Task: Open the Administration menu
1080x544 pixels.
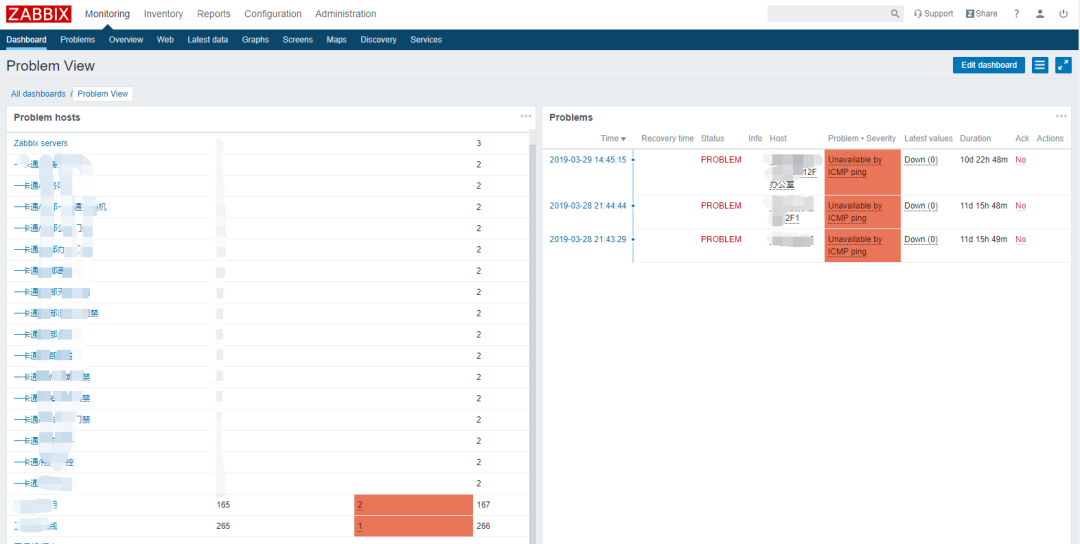Action: [x=346, y=14]
